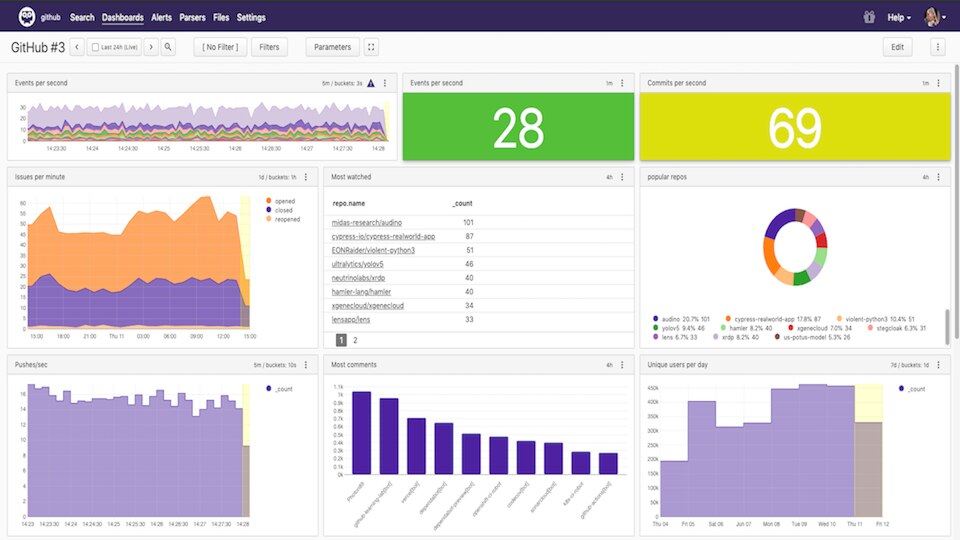This screenshot has width=960, height=540.
Task: Open cypress-io/cypress-realworld-app link
Action: 383,236
